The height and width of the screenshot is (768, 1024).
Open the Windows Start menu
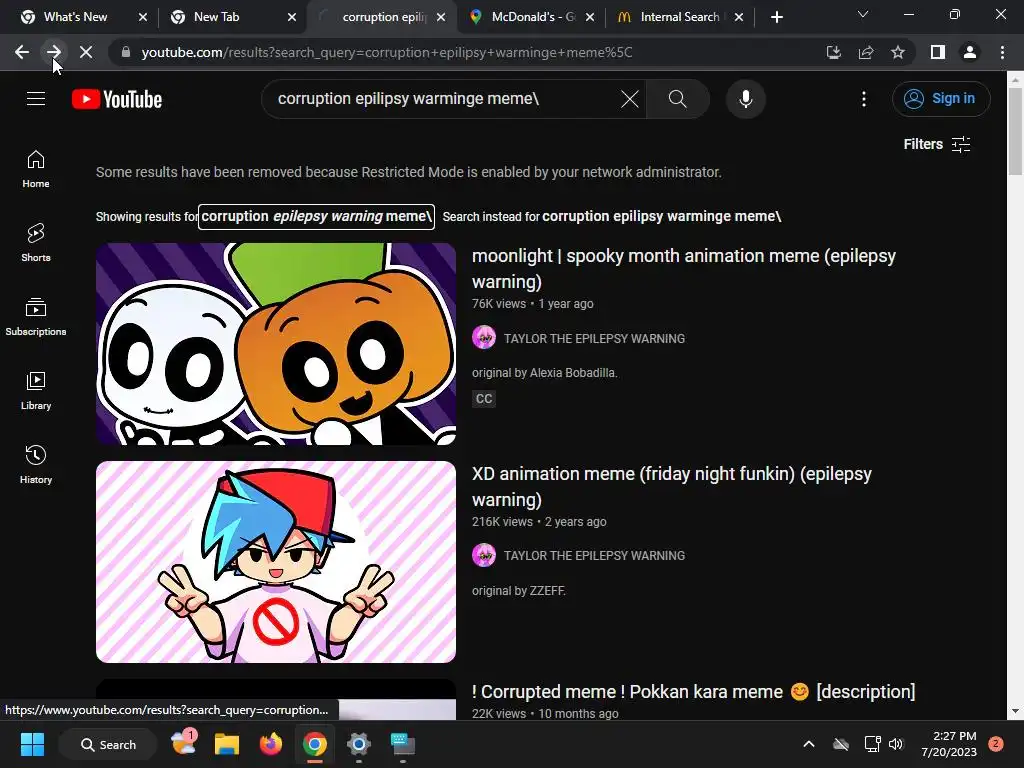[x=32, y=744]
